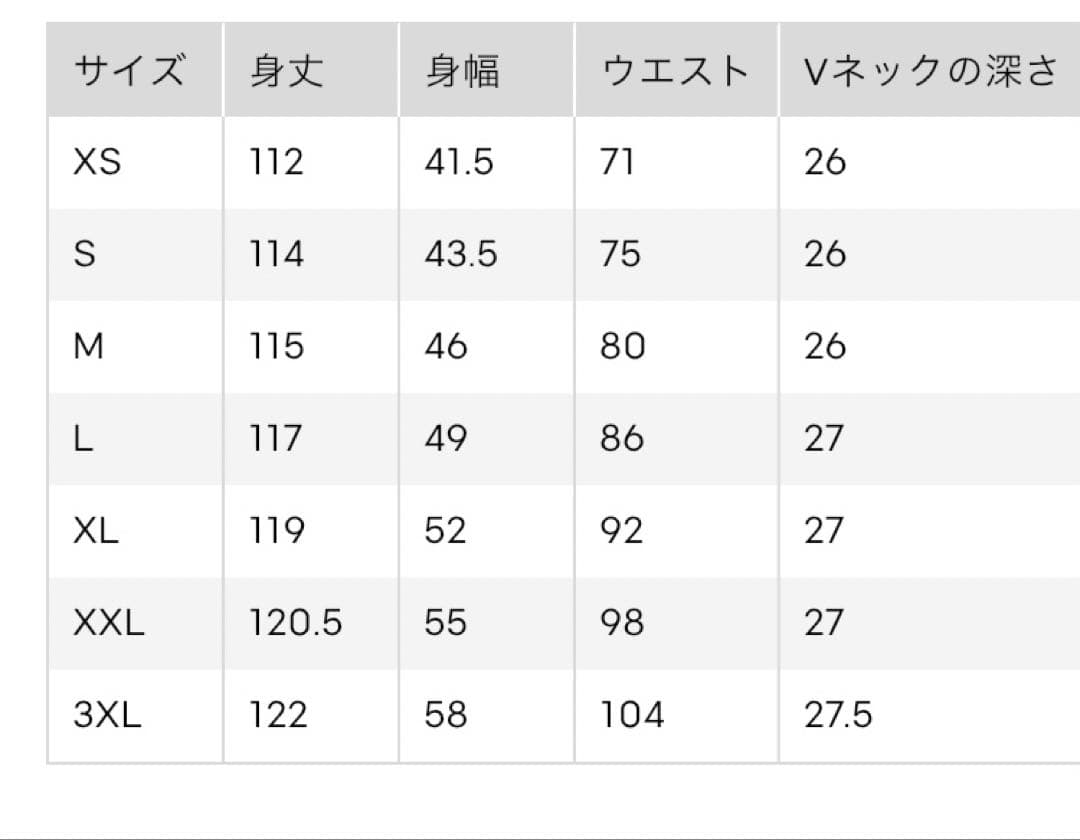Viewport: 1080px width, 840px height.
Task: Click the 49 width cell for L
Action: [x=446, y=438]
